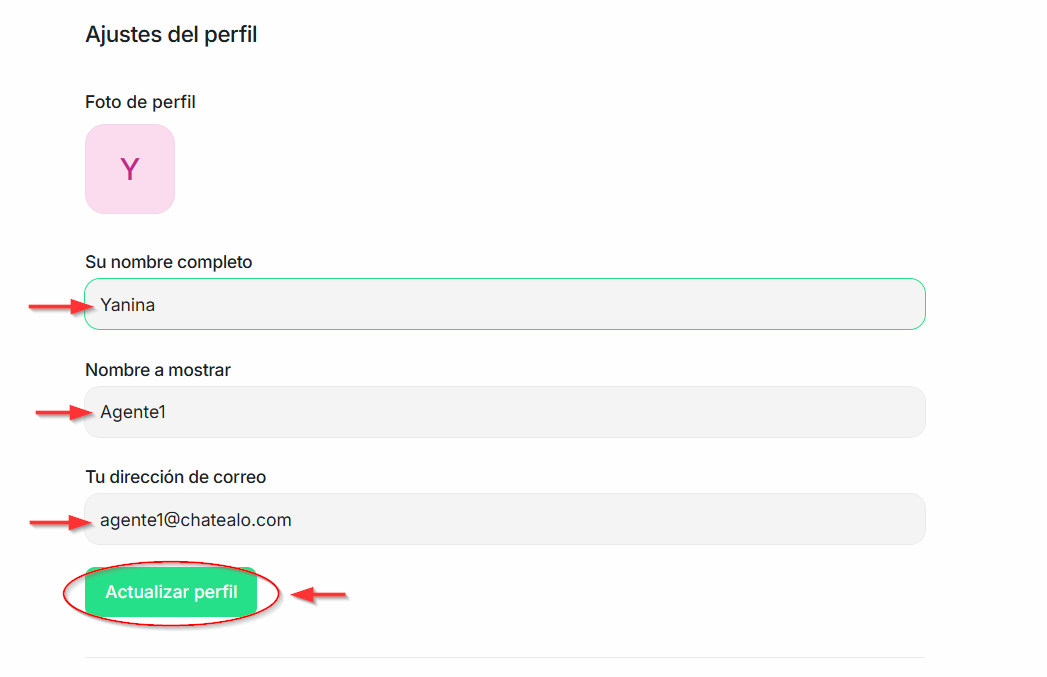Click the agente1@chatealo.com text
Viewport: 1047px width, 677px height.
(196, 520)
